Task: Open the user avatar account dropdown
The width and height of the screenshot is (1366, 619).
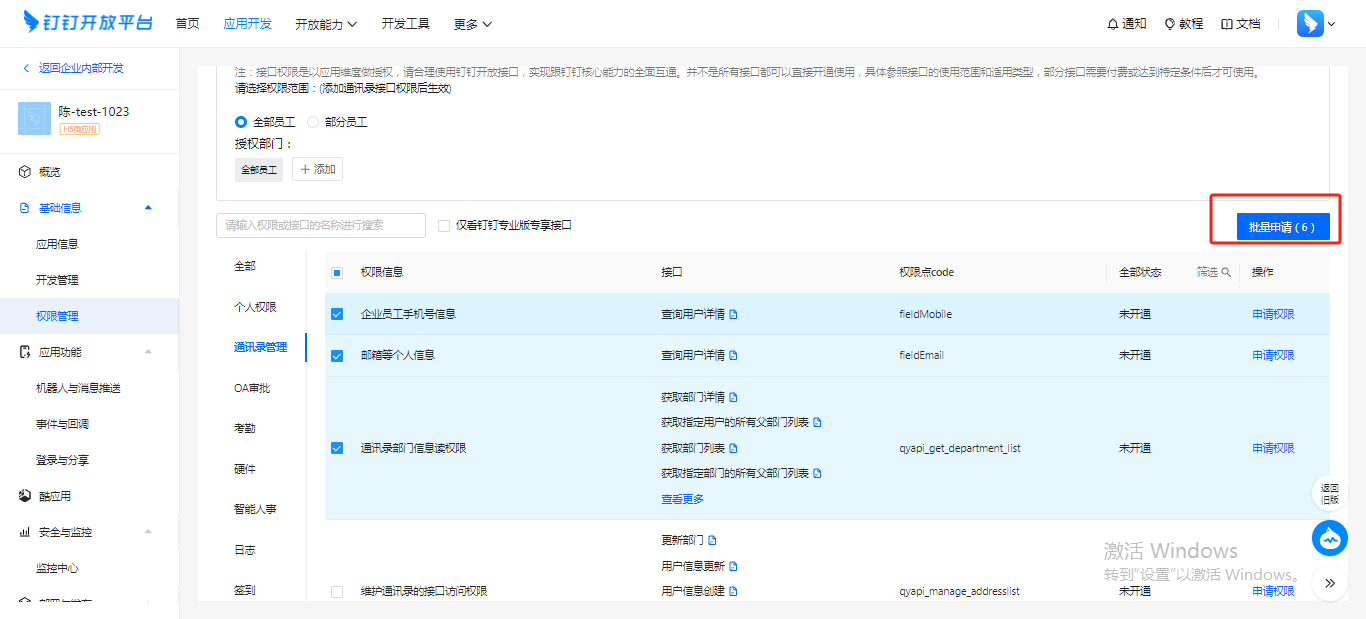Action: point(1316,24)
